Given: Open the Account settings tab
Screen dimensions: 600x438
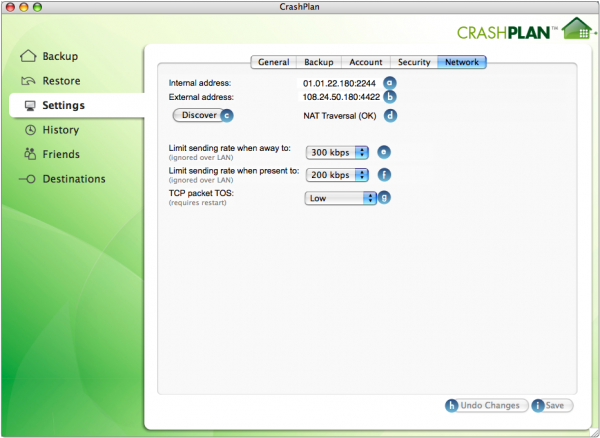Looking at the screenshot, I should pyautogui.click(x=365, y=62).
